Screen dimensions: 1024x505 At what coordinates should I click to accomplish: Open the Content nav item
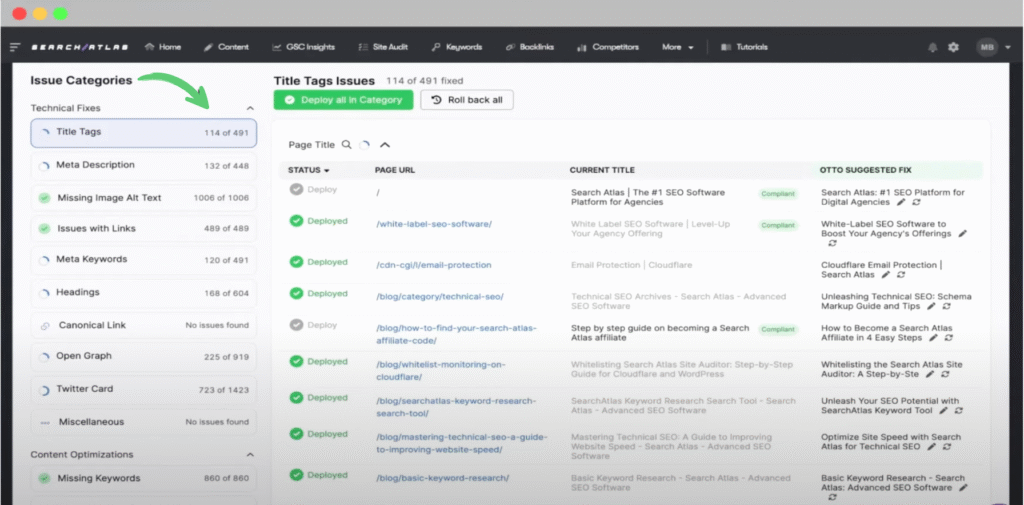click(x=226, y=47)
